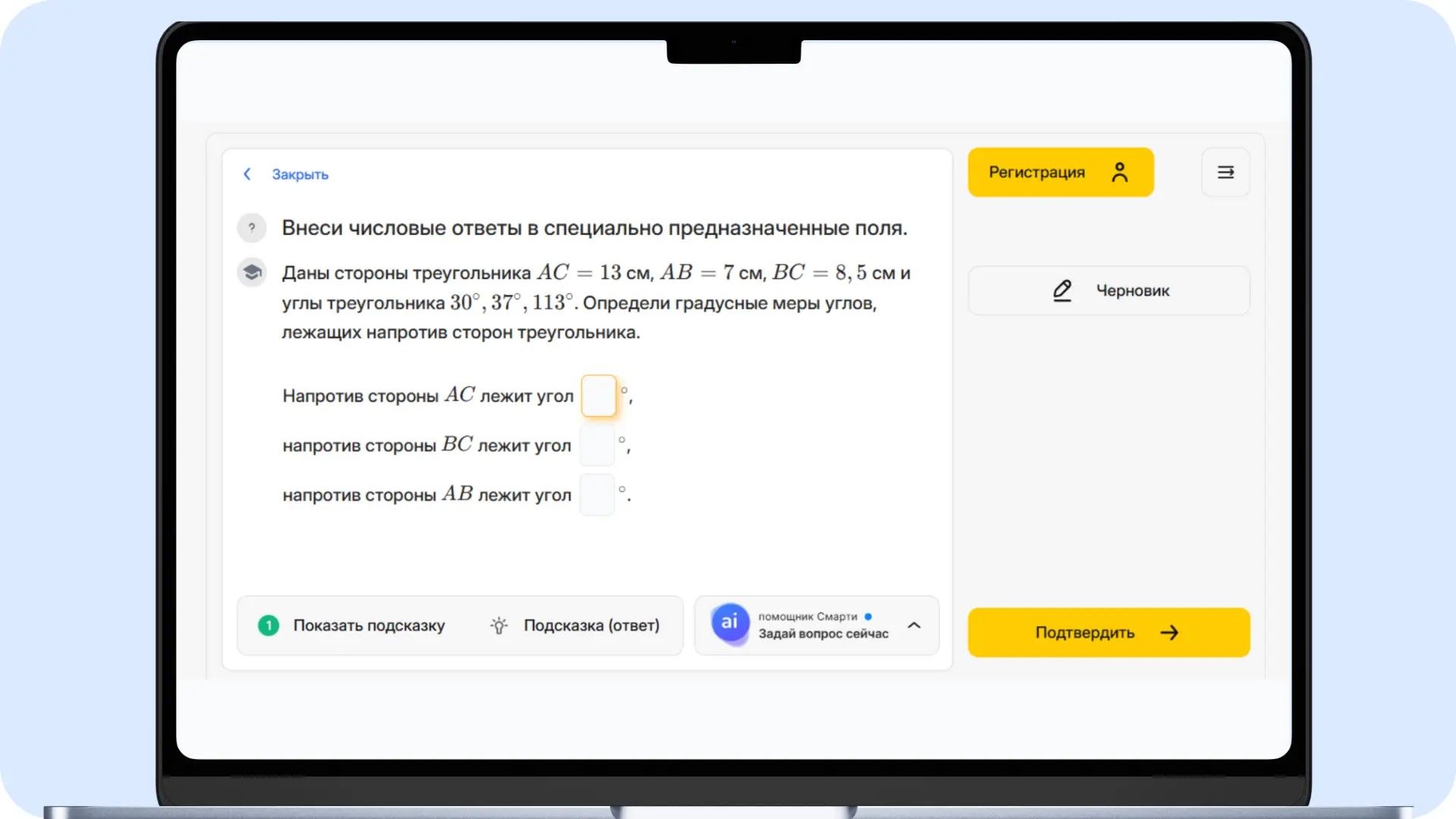Focus the angle field for side AC

pos(598,396)
